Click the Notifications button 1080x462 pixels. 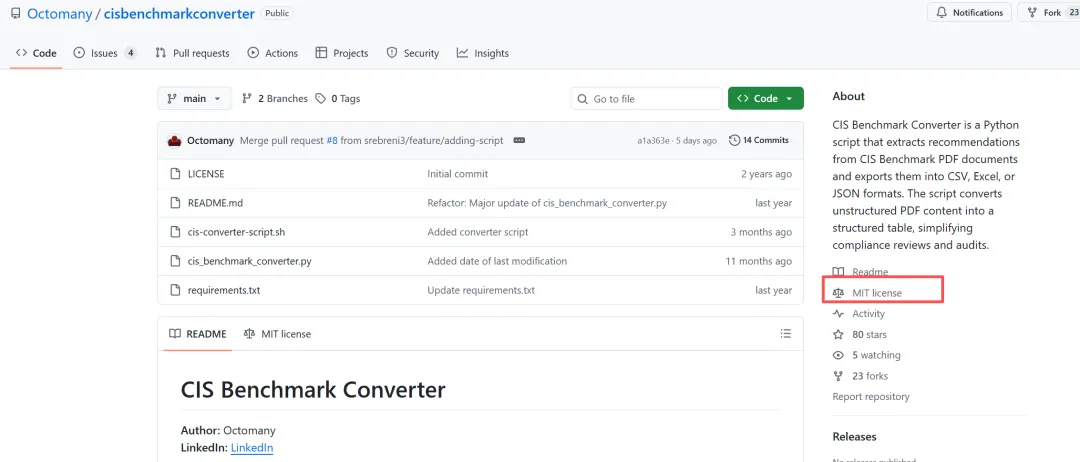970,12
